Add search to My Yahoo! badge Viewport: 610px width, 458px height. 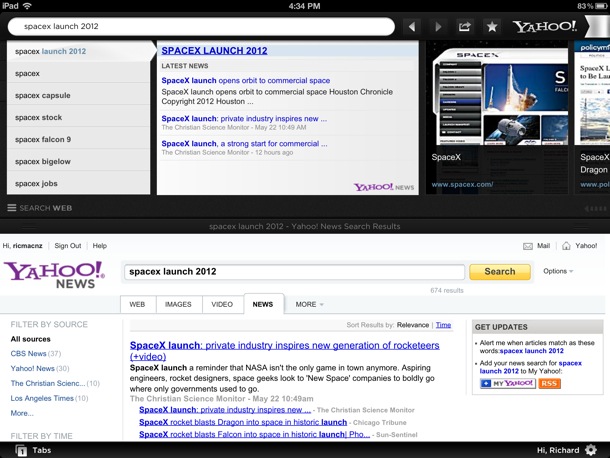pyautogui.click(x=508, y=383)
